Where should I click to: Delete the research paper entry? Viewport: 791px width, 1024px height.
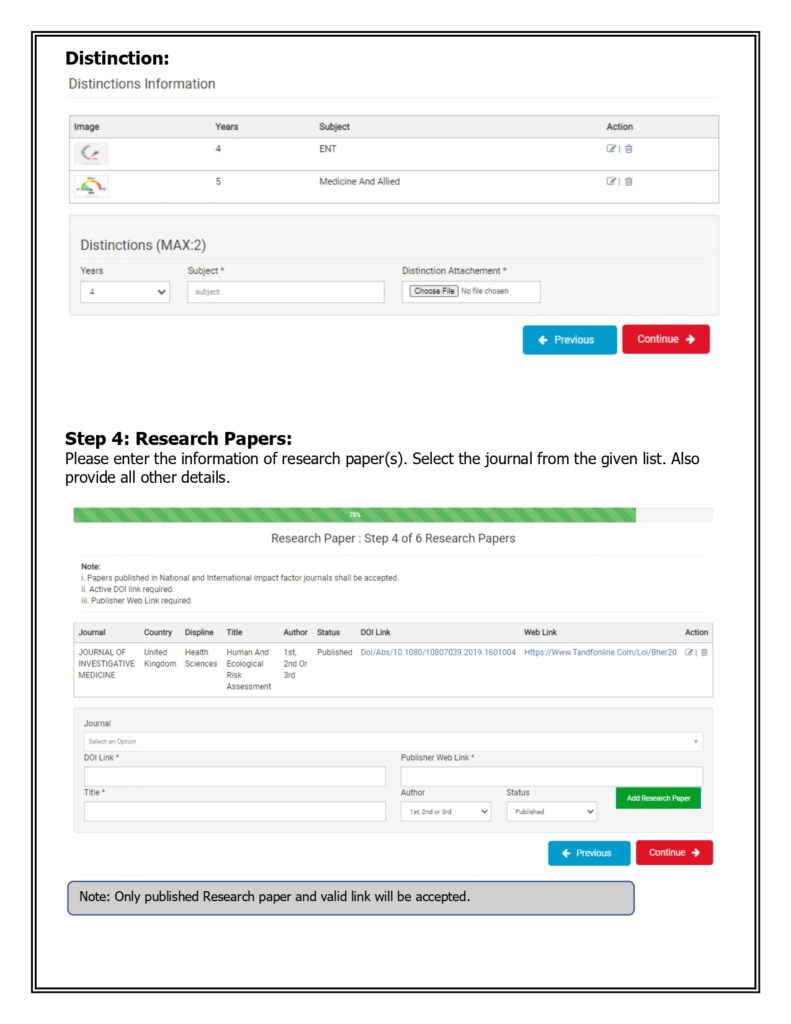click(704, 652)
